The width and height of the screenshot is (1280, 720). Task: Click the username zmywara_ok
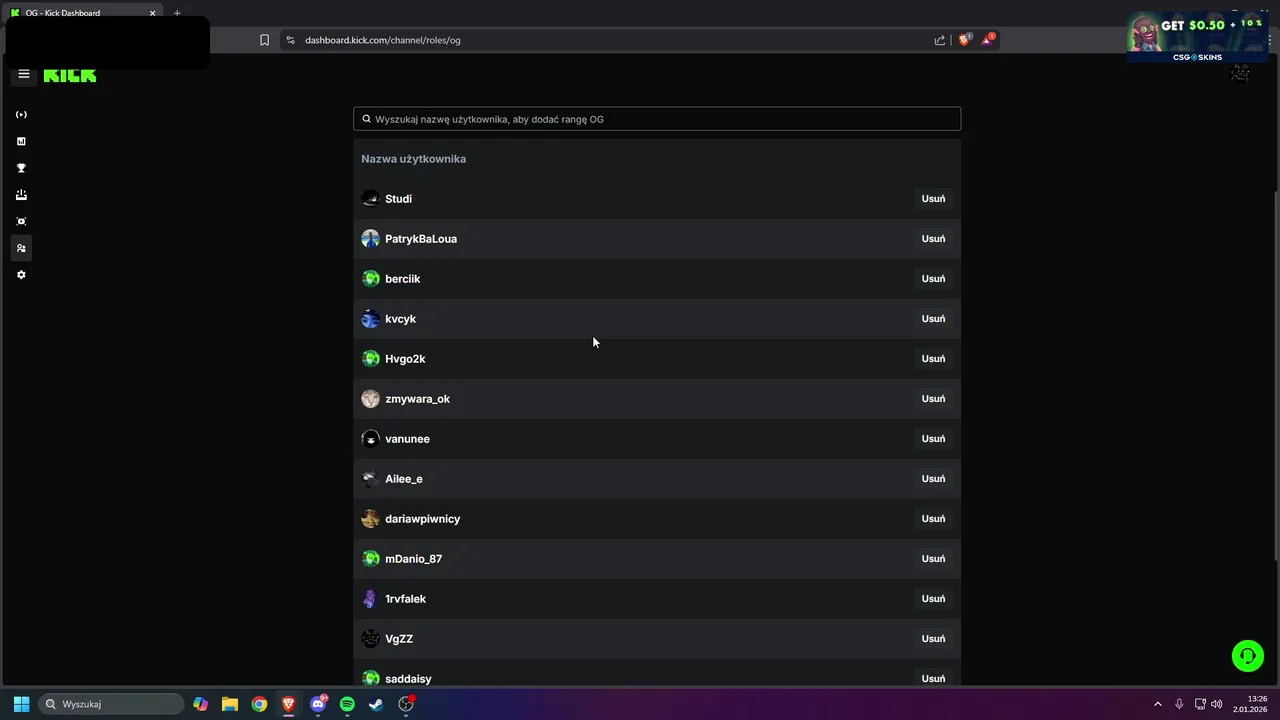click(417, 399)
